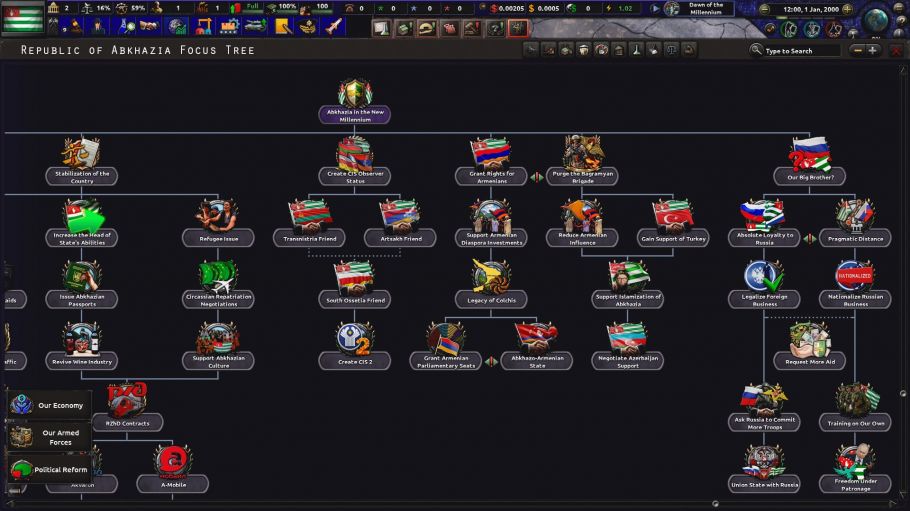Viewport: 910px width, 511px height.
Task: Select the Nationalize Russian Business focus
Action: pos(855,285)
